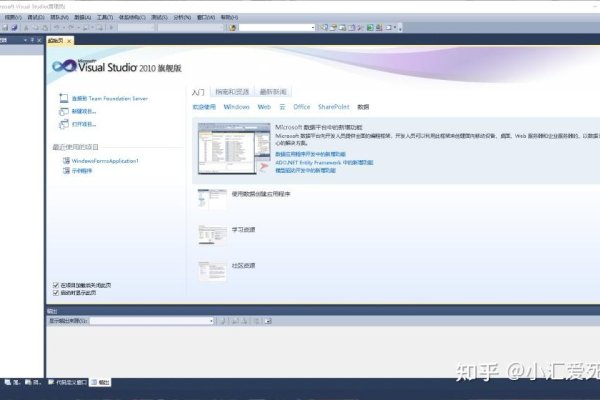Image resolution: width=600 pixels, height=400 pixels.
Task: Select the Web category link
Action: [x=264, y=107]
